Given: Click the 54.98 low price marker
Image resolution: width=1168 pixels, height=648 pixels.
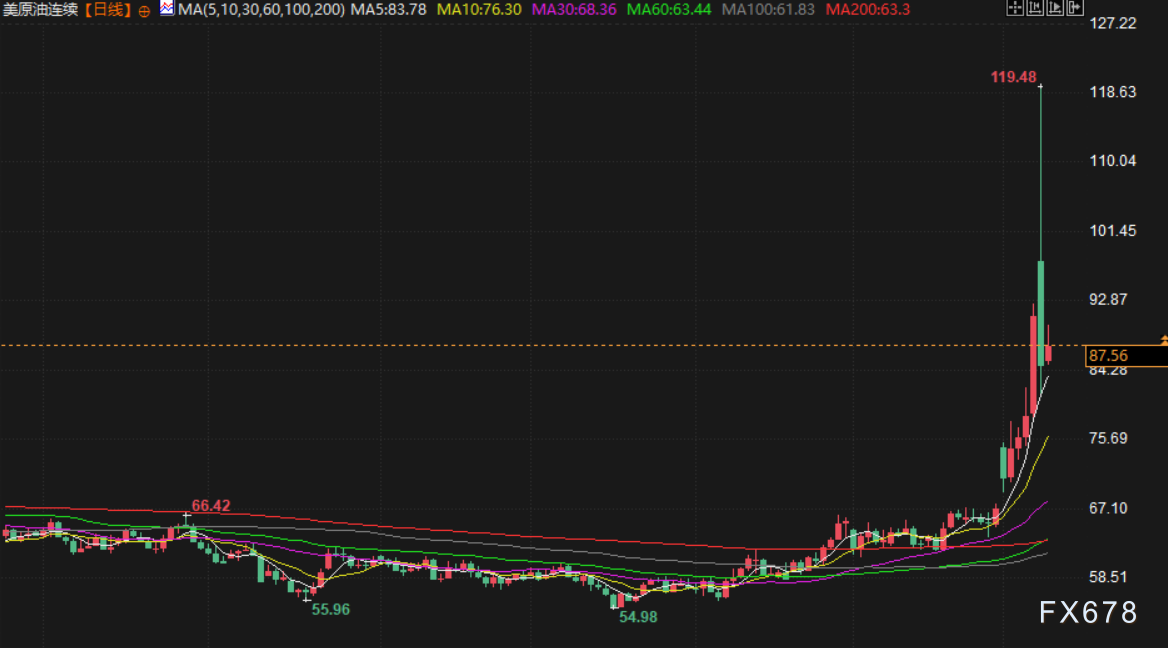Looking at the screenshot, I should (x=638, y=617).
